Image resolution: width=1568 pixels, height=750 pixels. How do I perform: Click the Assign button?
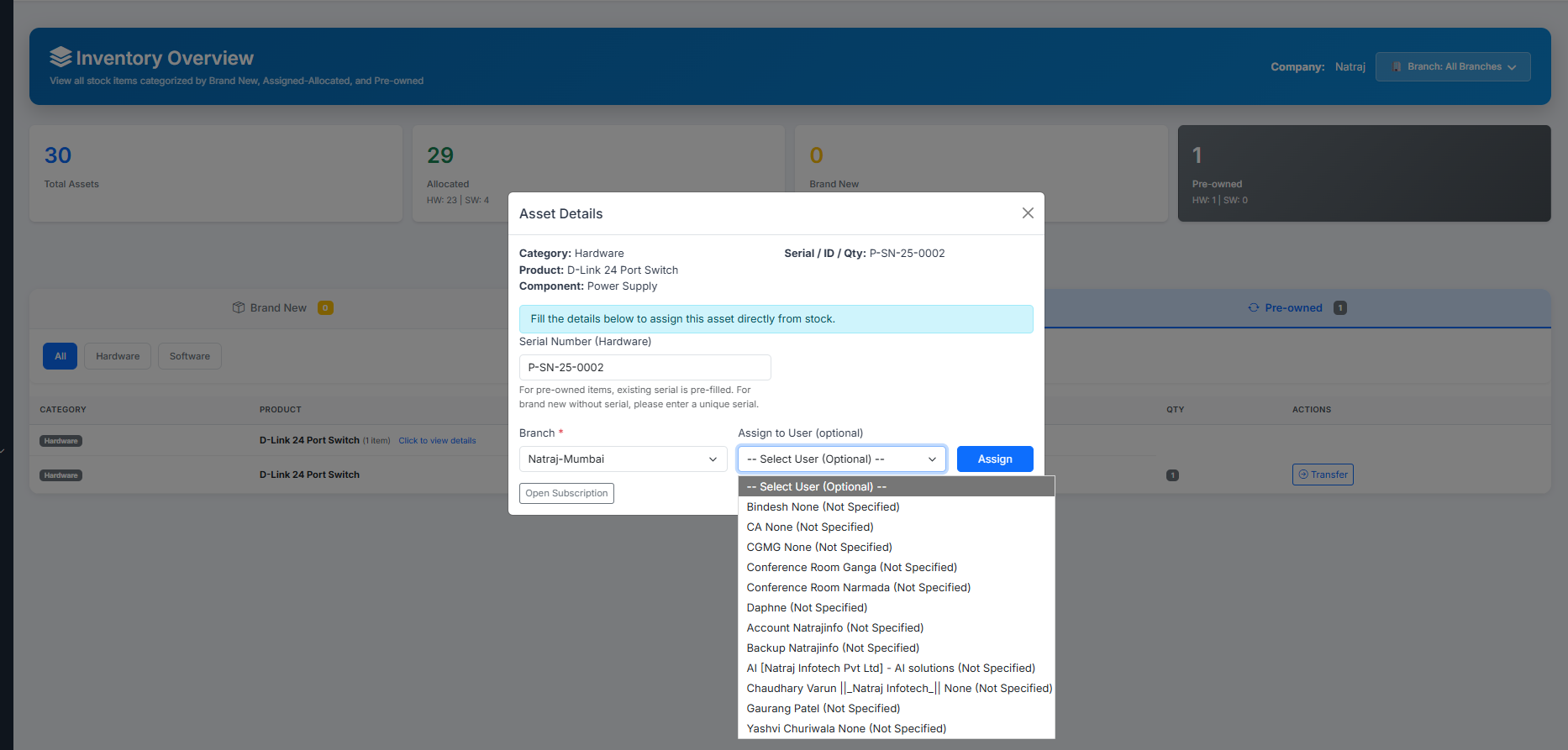pos(995,459)
